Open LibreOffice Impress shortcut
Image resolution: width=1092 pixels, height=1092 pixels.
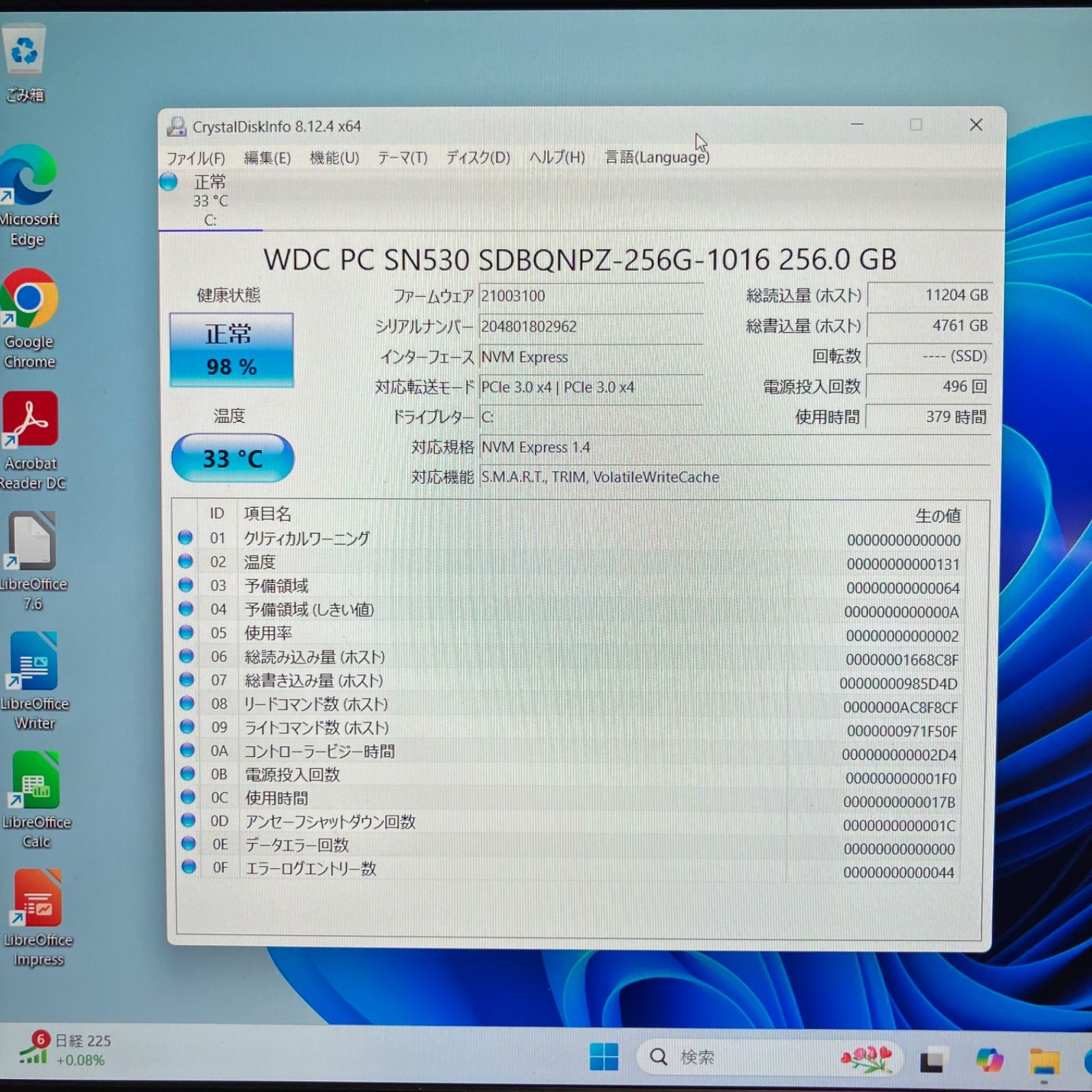38,918
